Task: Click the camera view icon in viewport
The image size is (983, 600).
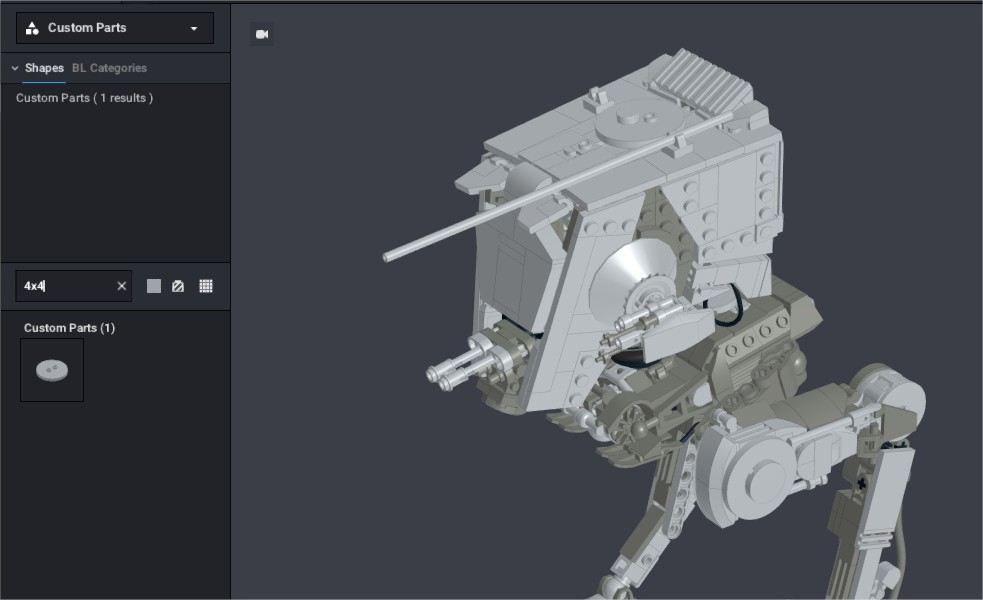Action: pos(262,34)
